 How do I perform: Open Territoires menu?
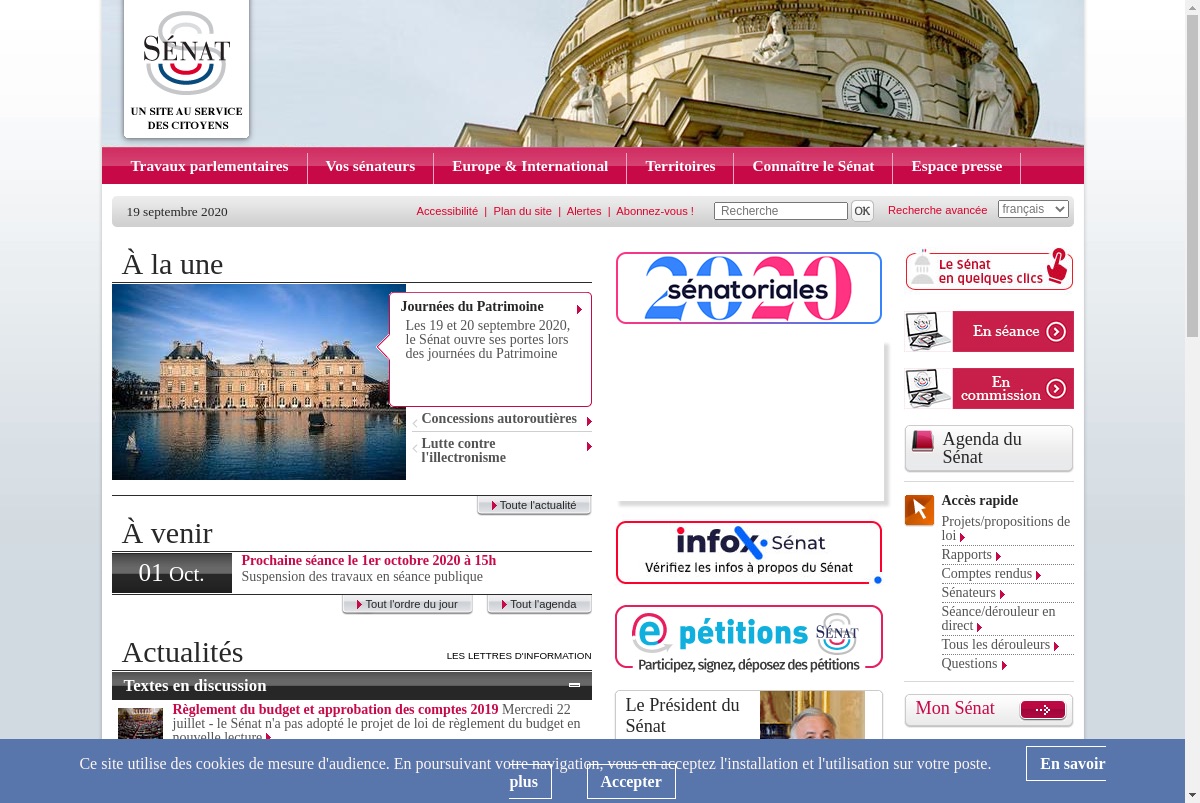(680, 166)
